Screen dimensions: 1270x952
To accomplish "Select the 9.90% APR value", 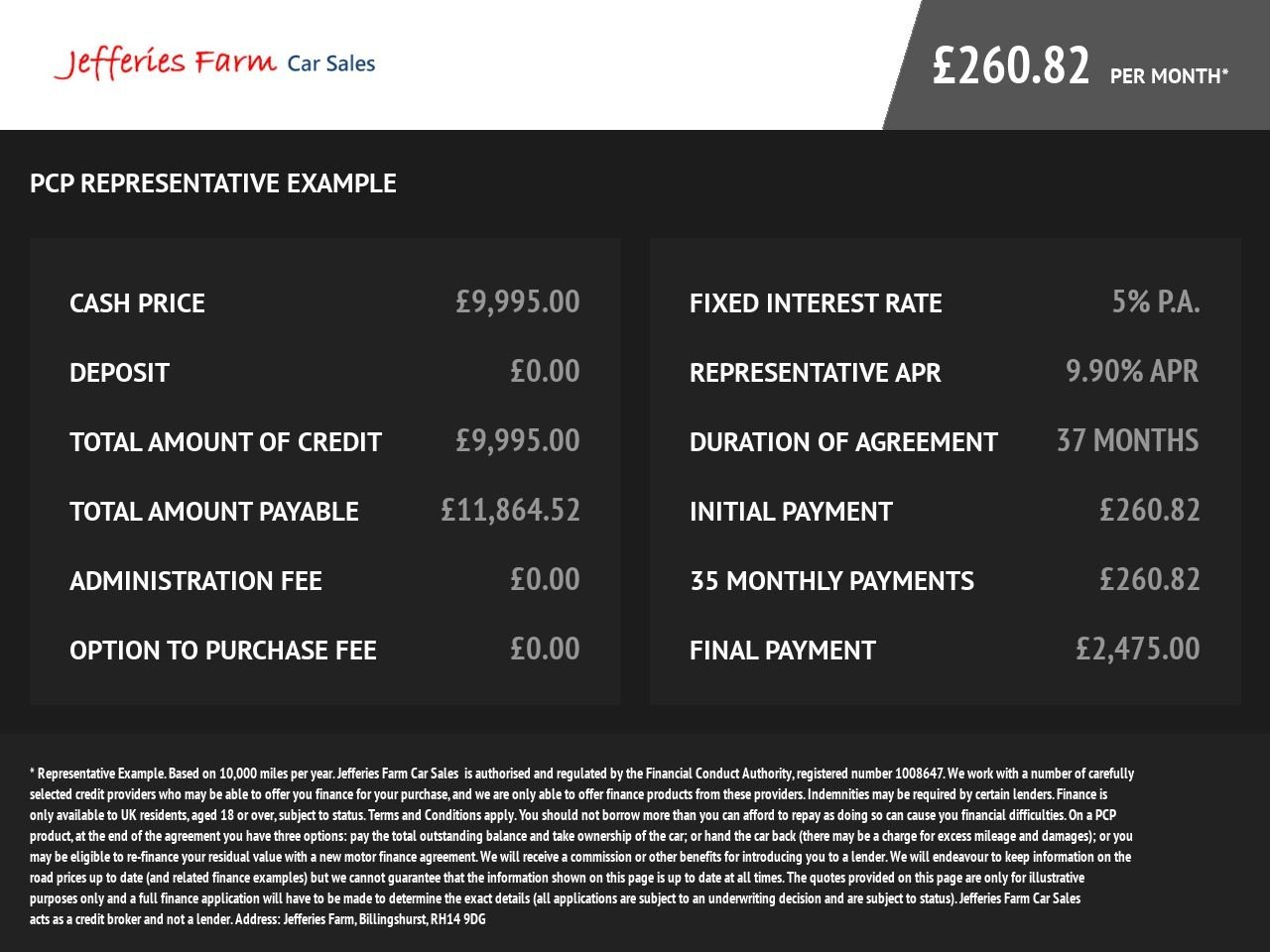I will [x=1132, y=371].
